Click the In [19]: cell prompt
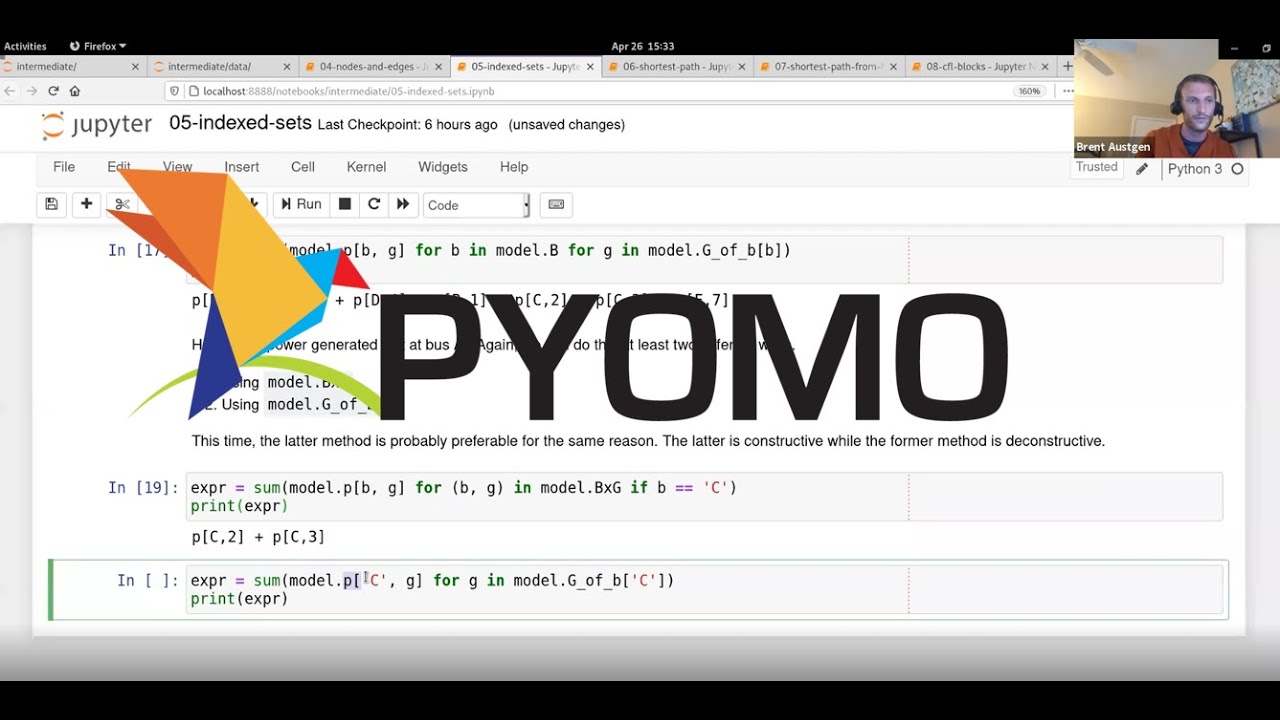Screen dimensions: 1280x720 [144, 488]
